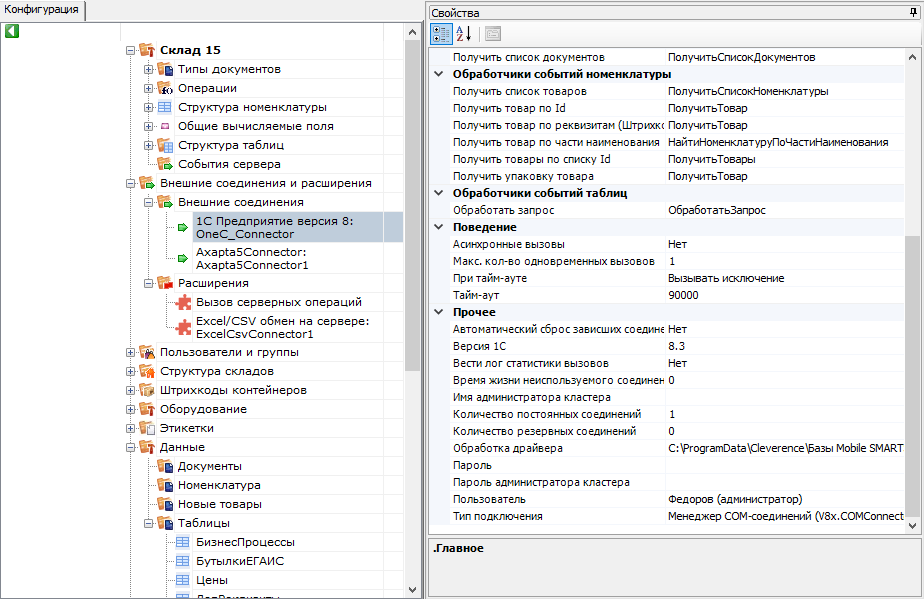This screenshot has height=599, width=924.
Task: Click the puzzle icon for Вызов серверных операций
Action: [x=184, y=302]
